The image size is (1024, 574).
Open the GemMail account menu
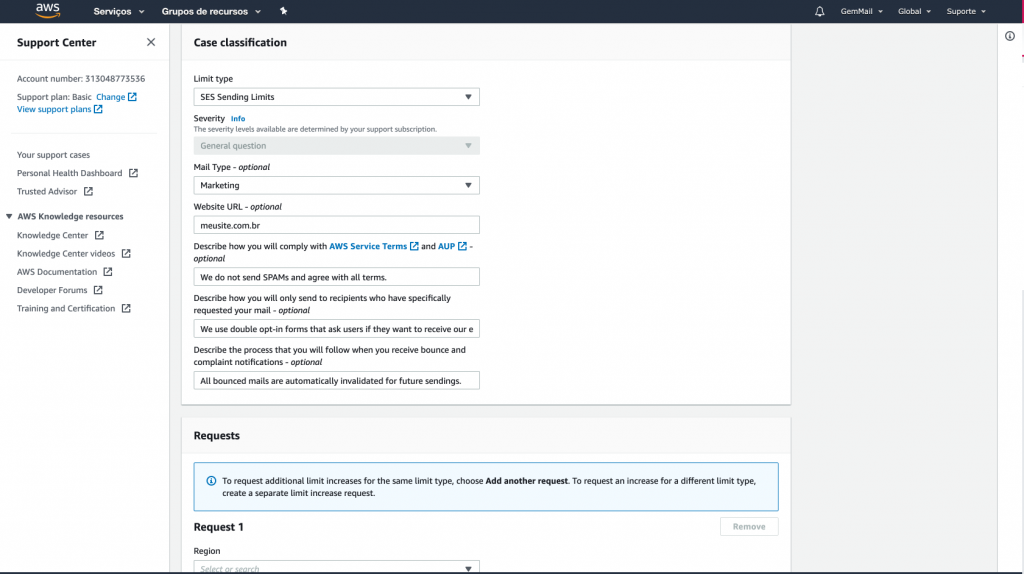861,11
